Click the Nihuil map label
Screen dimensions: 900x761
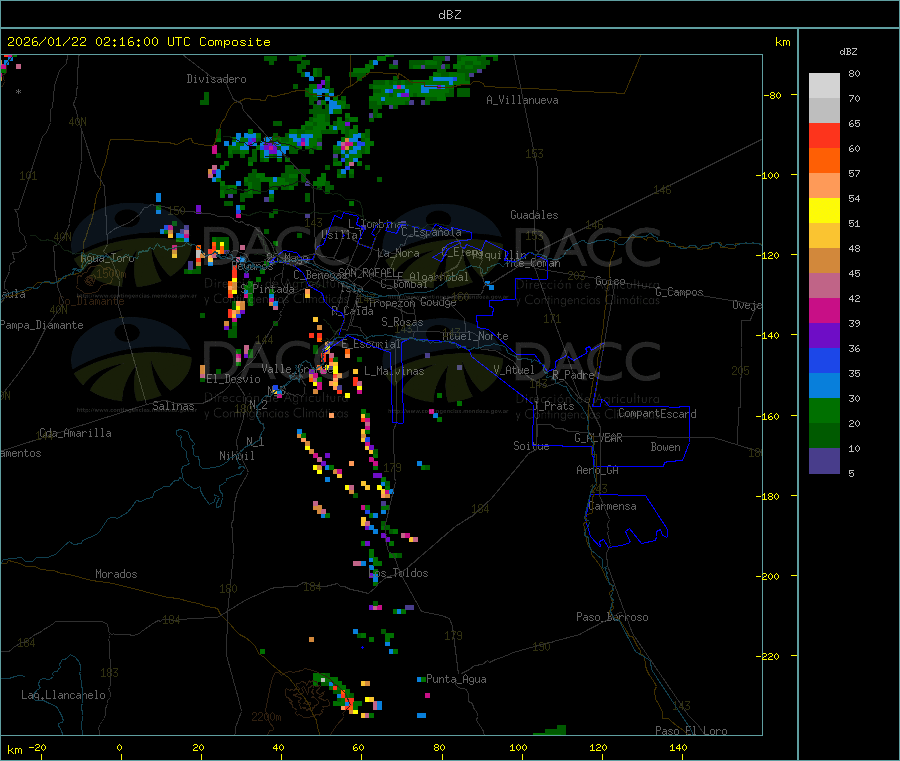click(x=237, y=456)
